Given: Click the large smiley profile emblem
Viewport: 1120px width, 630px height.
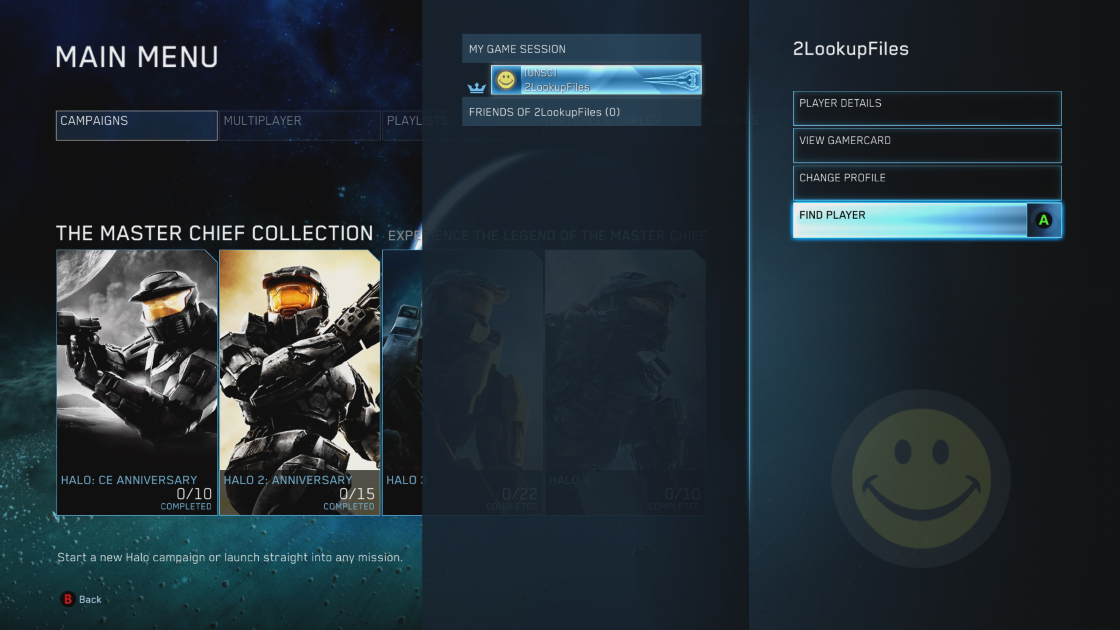Looking at the screenshot, I should [x=921, y=479].
